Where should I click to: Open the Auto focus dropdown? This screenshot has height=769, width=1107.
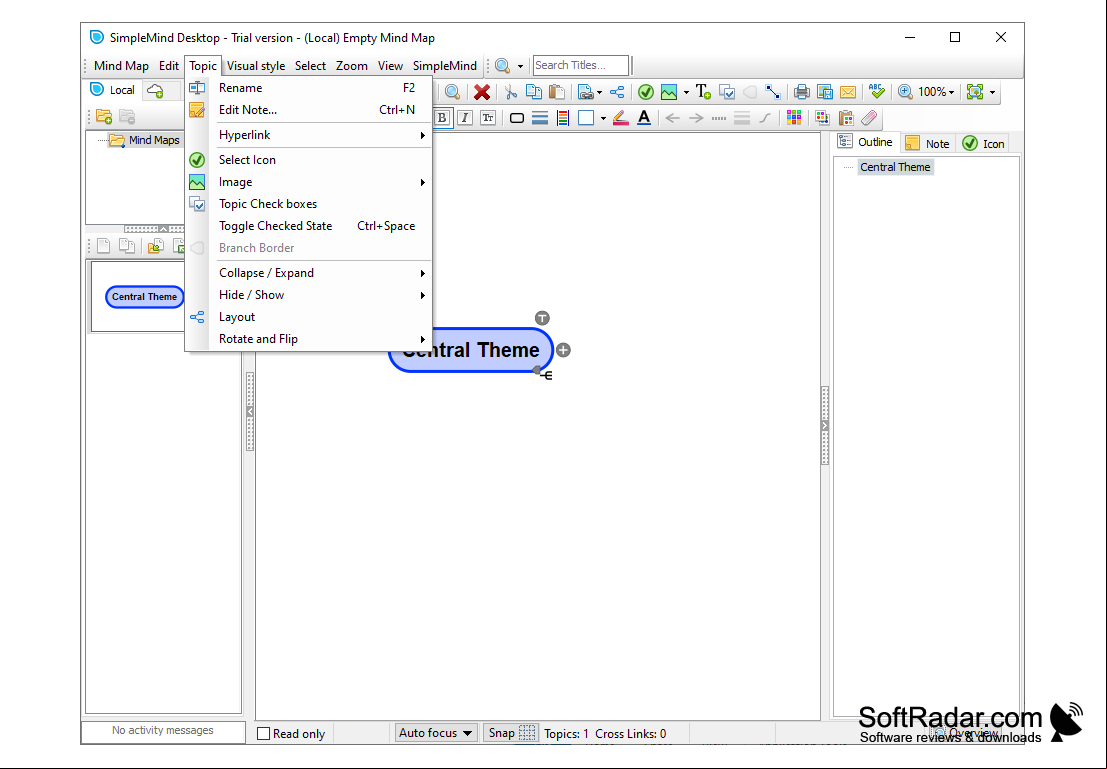[436, 733]
